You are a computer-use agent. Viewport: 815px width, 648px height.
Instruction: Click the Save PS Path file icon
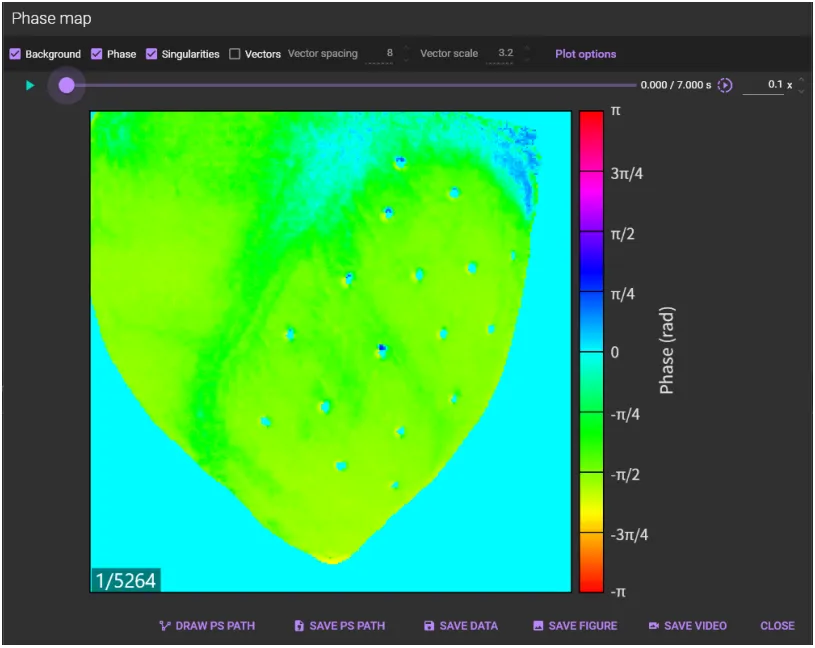click(x=299, y=626)
